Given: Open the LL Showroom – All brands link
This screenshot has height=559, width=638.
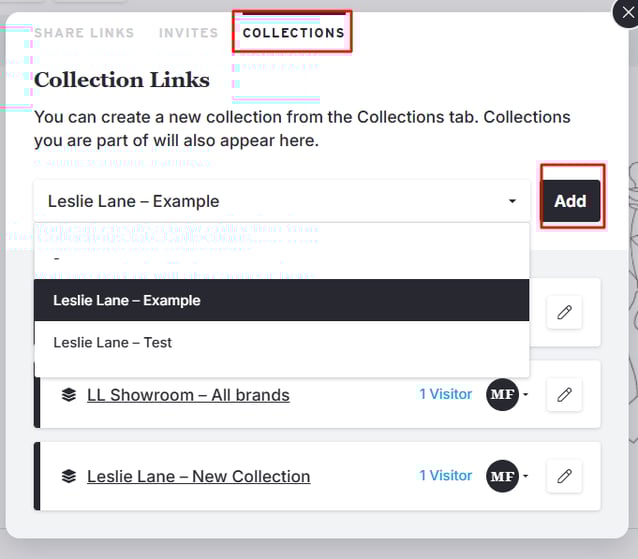Looking at the screenshot, I should tap(188, 395).
